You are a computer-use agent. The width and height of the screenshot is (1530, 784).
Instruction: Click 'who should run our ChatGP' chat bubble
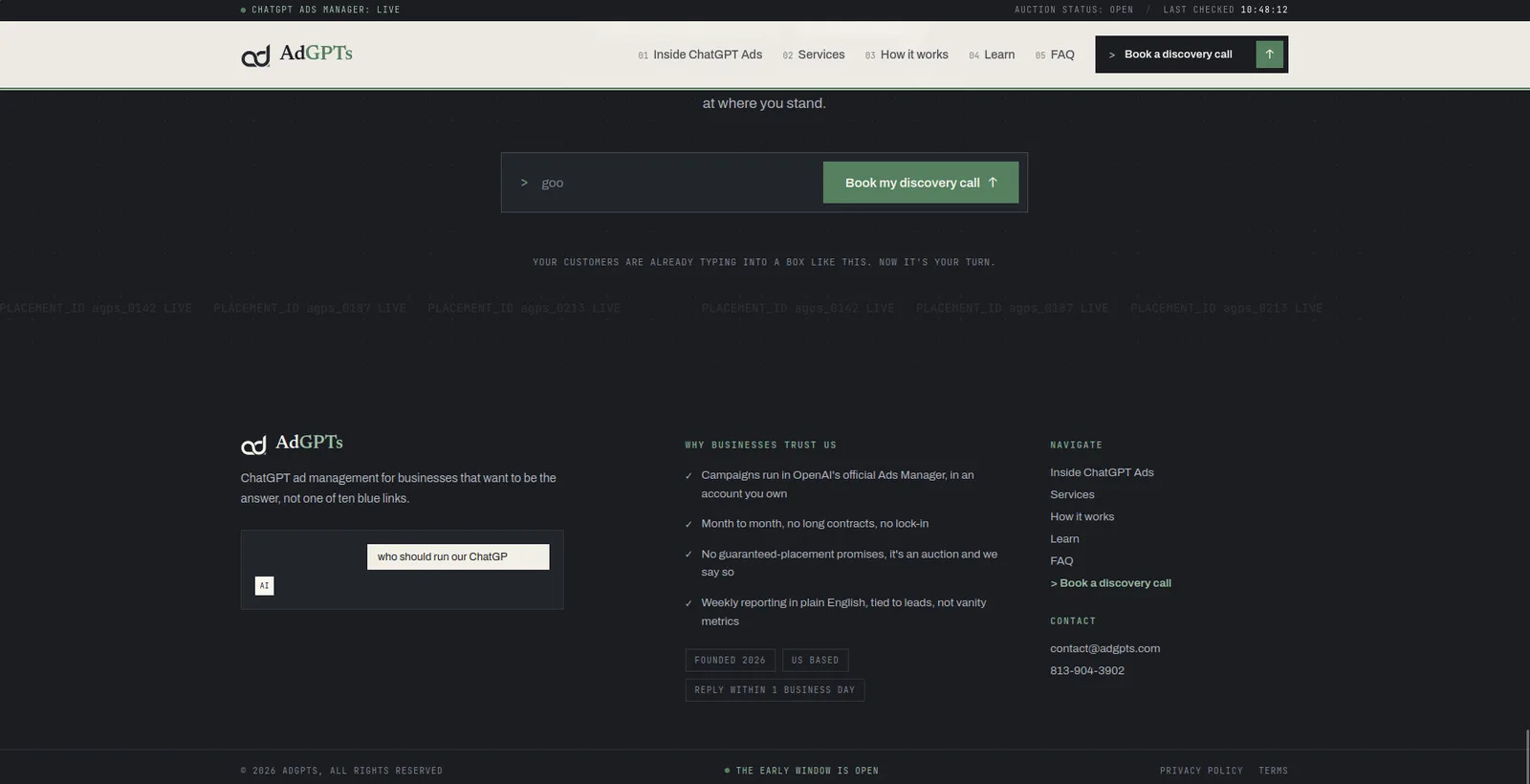tap(458, 556)
